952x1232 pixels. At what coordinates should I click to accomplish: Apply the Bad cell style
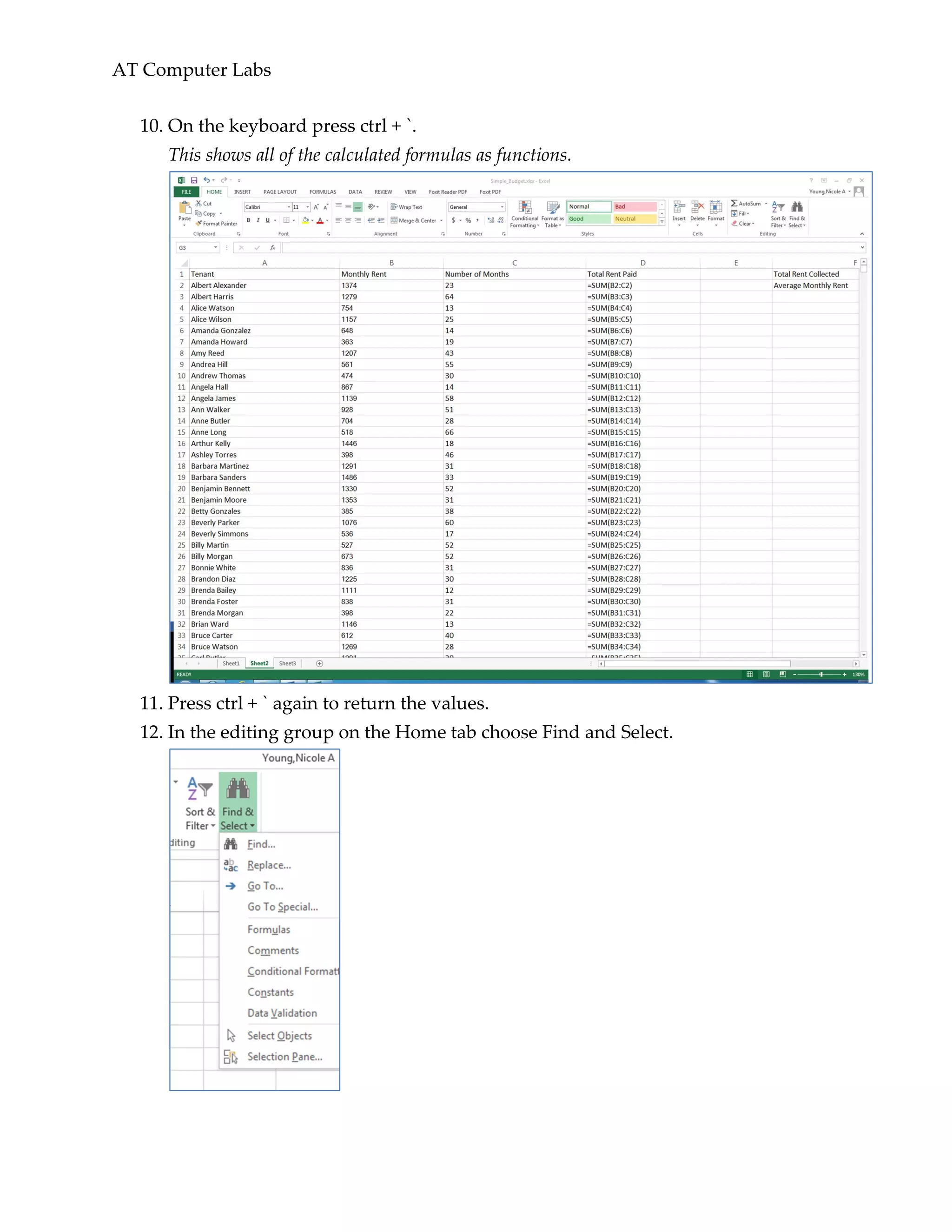pos(635,206)
